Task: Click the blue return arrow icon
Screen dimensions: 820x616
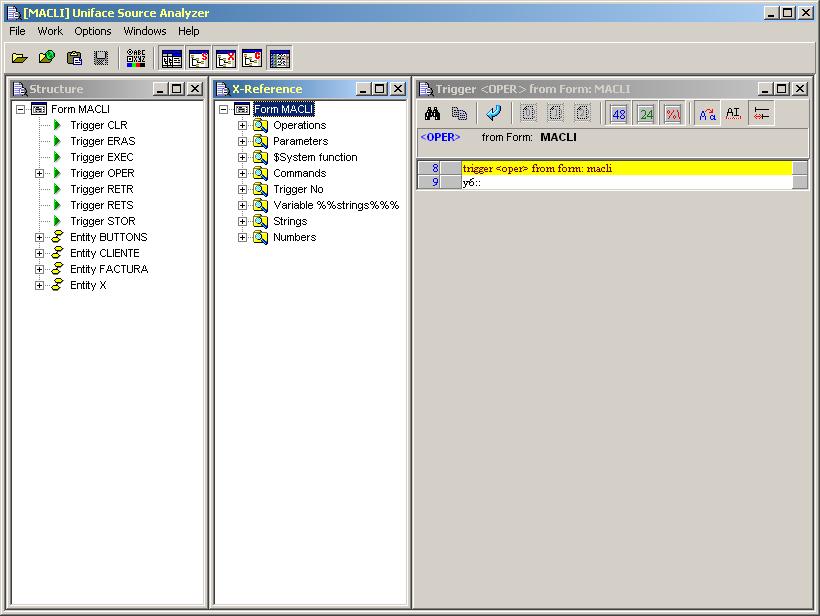Action: (x=494, y=113)
